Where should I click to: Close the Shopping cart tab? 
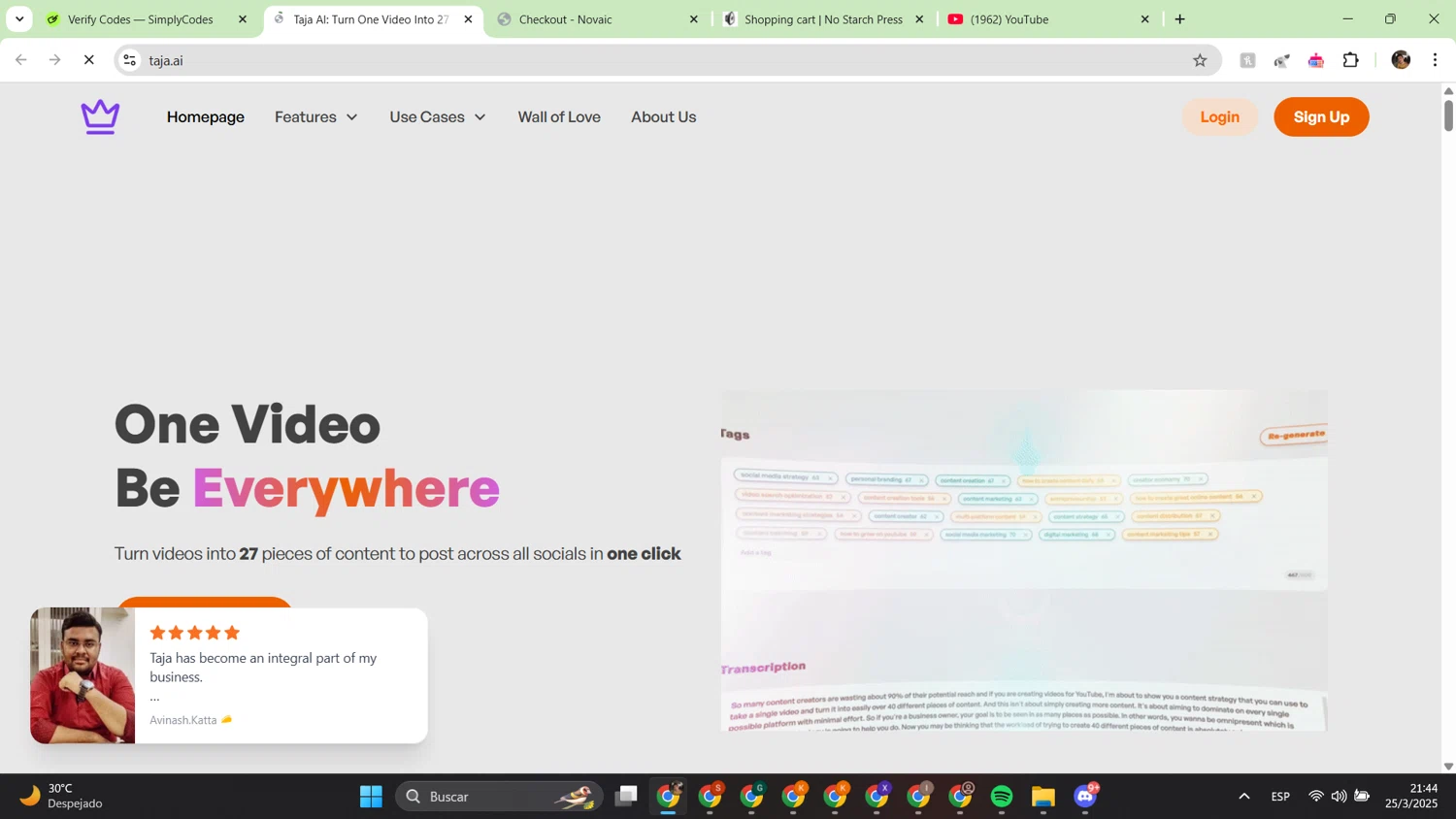[x=919, y=19]
